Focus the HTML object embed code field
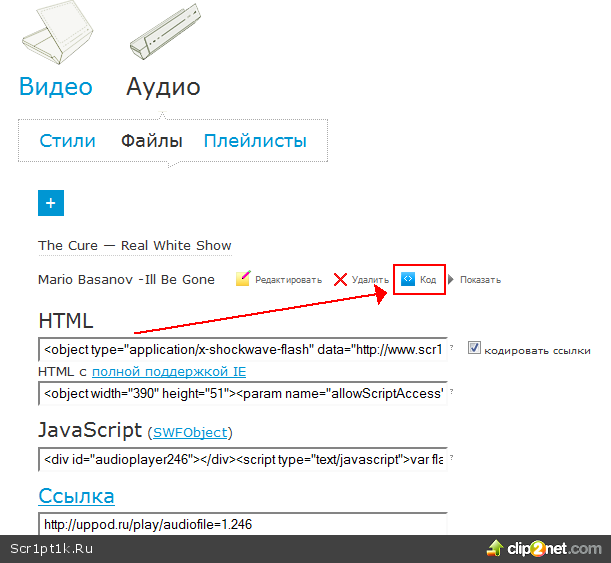Screen dimensions: 611x563 pyautogui.click(x=243, y=349)
